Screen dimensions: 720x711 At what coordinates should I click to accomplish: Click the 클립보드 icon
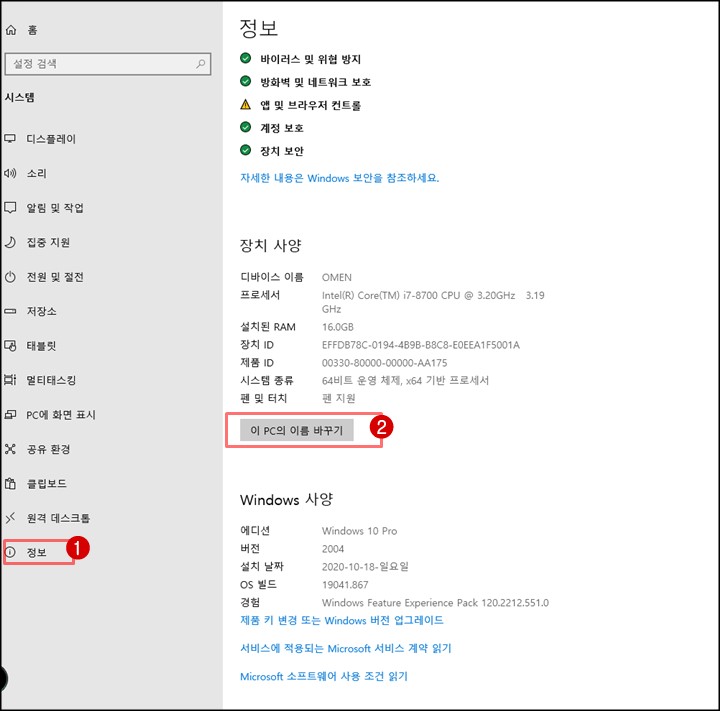pyautogui.click(x=10, y=484)
